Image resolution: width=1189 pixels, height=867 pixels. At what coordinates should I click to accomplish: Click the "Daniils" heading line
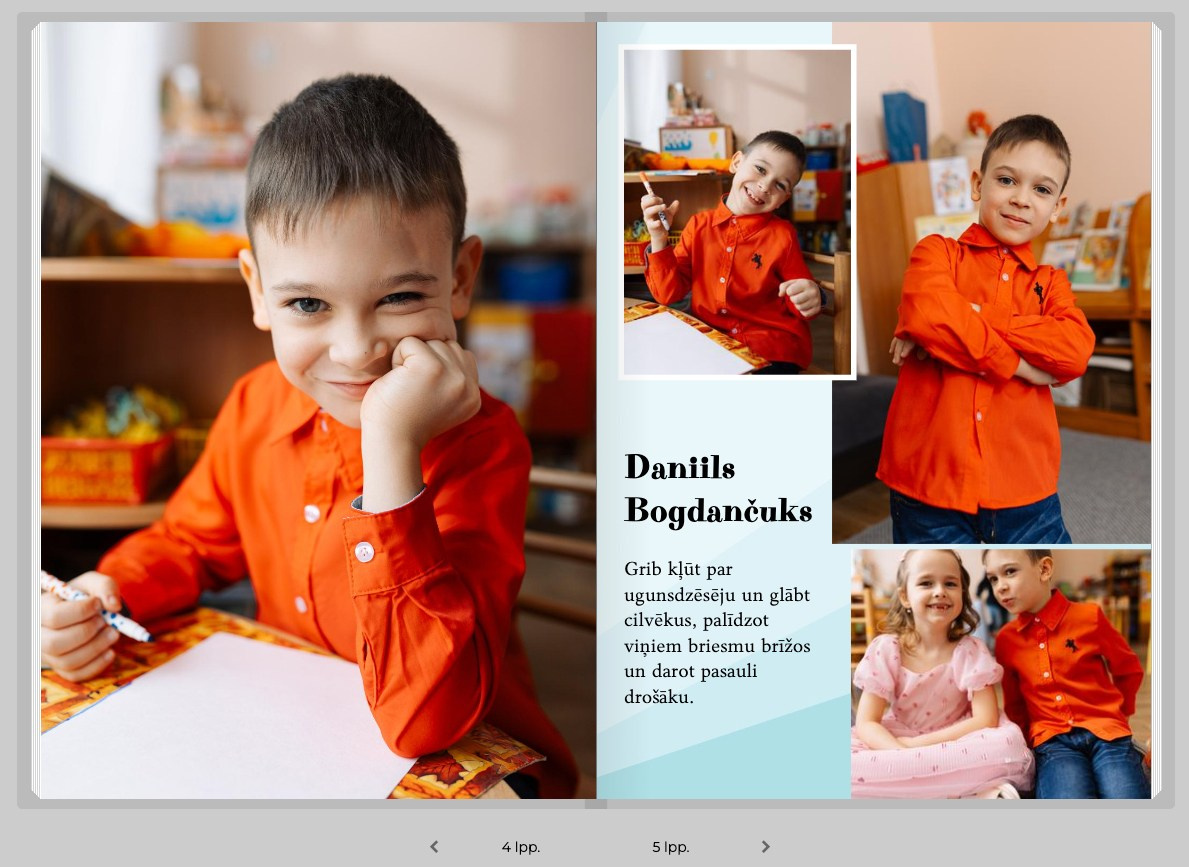click(680, 467)
